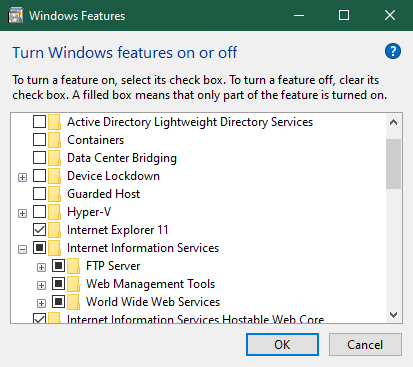
Task: Click the Device Lockdown folder icon
Action: (54, 176)
